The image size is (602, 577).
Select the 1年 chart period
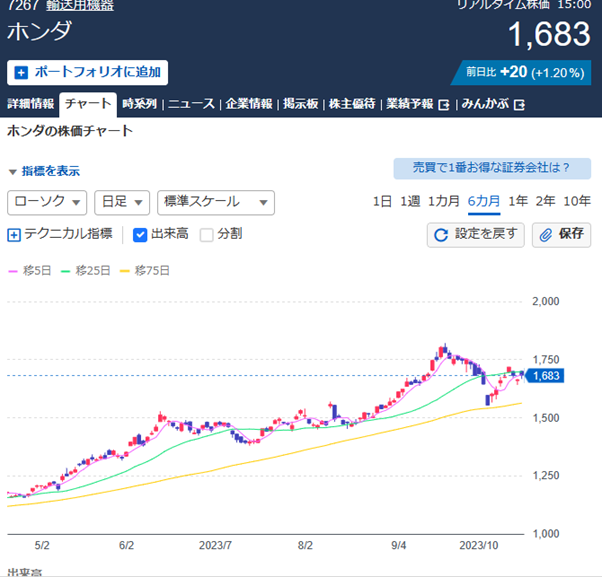tap(518, 201)
